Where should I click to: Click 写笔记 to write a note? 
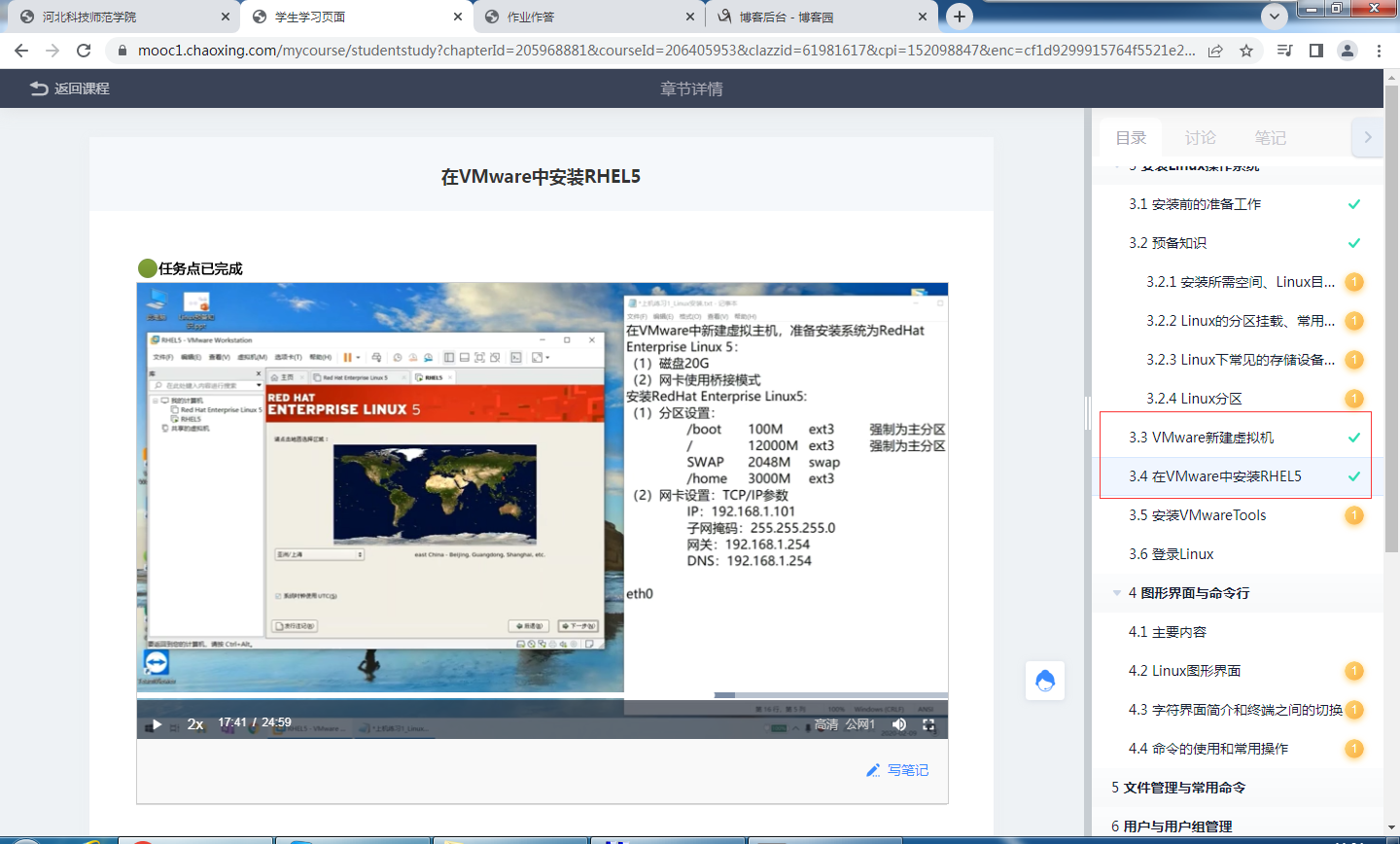(908, 770)
